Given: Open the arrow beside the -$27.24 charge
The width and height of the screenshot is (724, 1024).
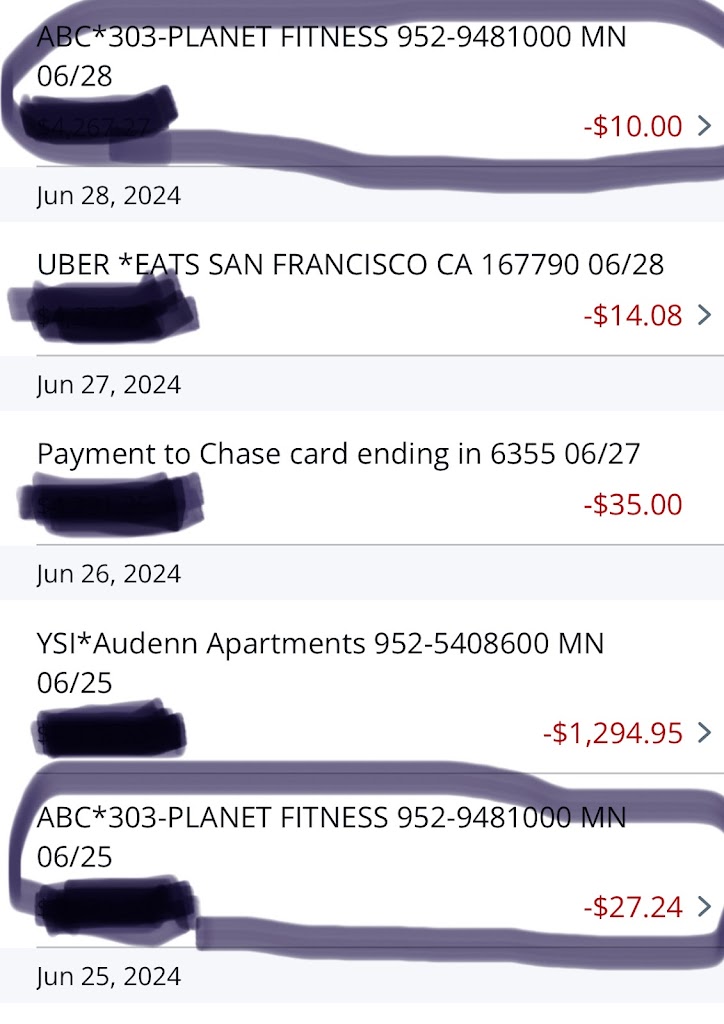Looking at the screenshot, I should click(704, 907).
